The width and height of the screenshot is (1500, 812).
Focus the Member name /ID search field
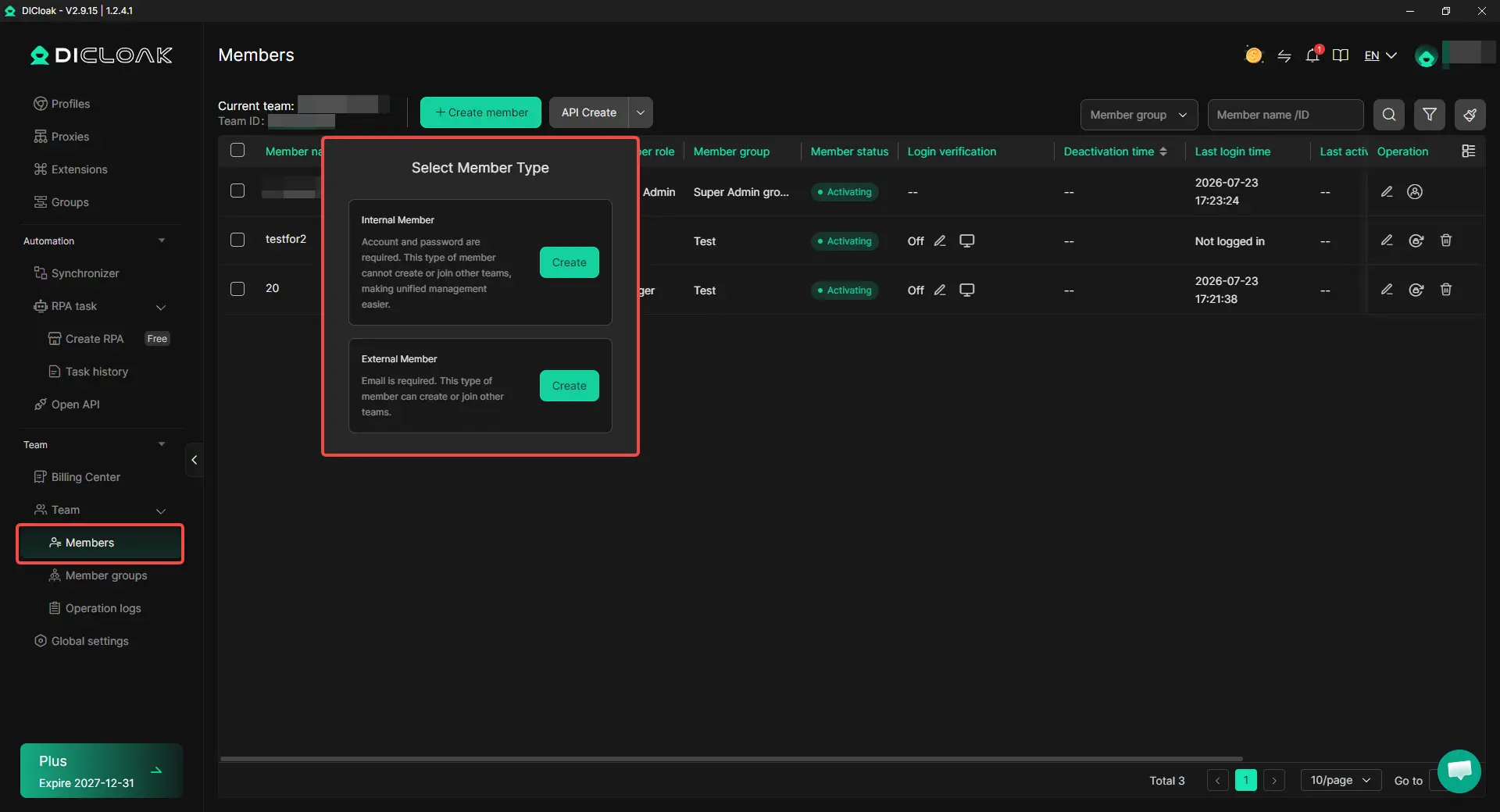pos(1285,115)
